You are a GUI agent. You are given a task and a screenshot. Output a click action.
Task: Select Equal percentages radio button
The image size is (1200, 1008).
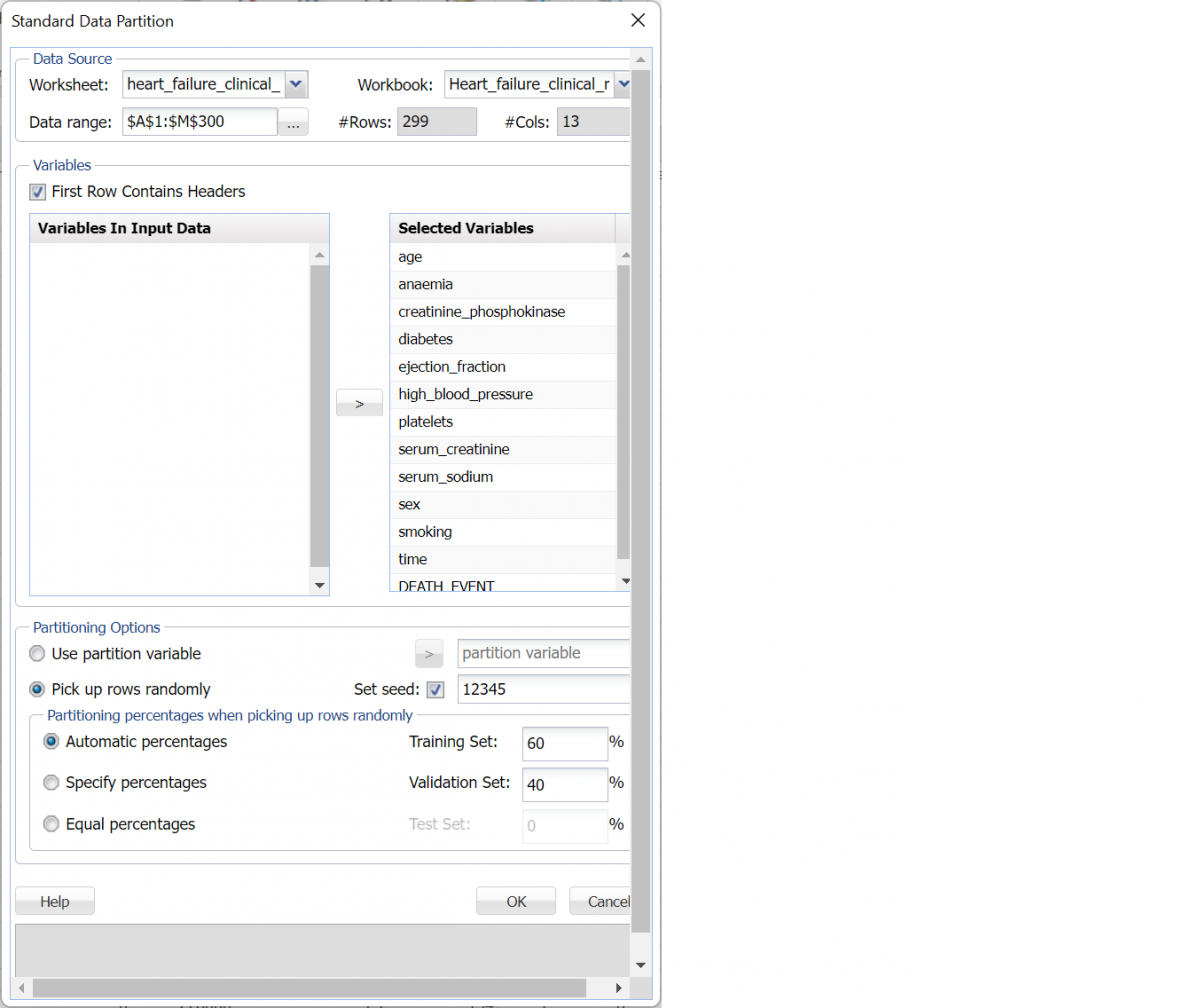(x=52, y=825)
